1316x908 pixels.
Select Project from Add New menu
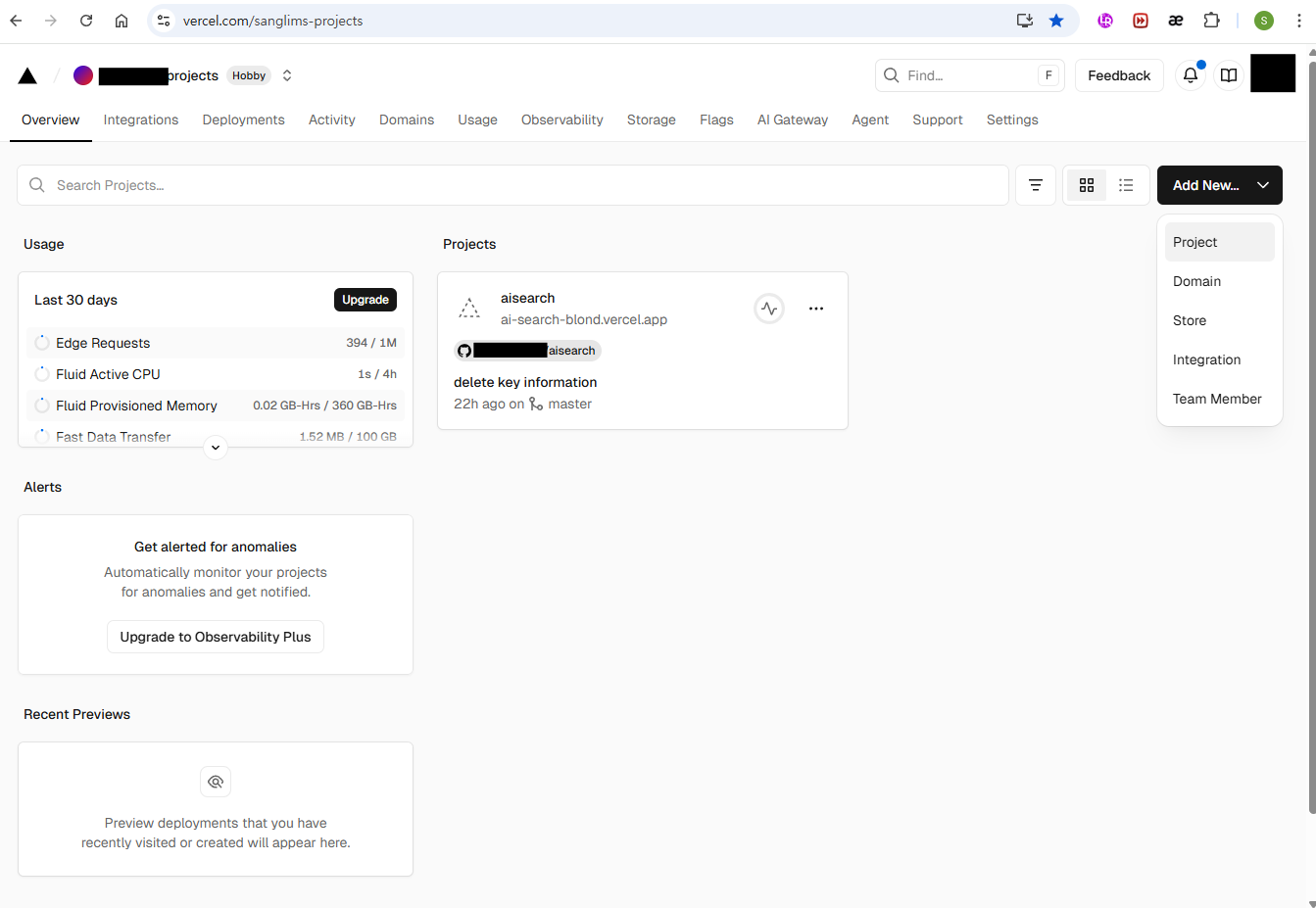[1220, 242]
